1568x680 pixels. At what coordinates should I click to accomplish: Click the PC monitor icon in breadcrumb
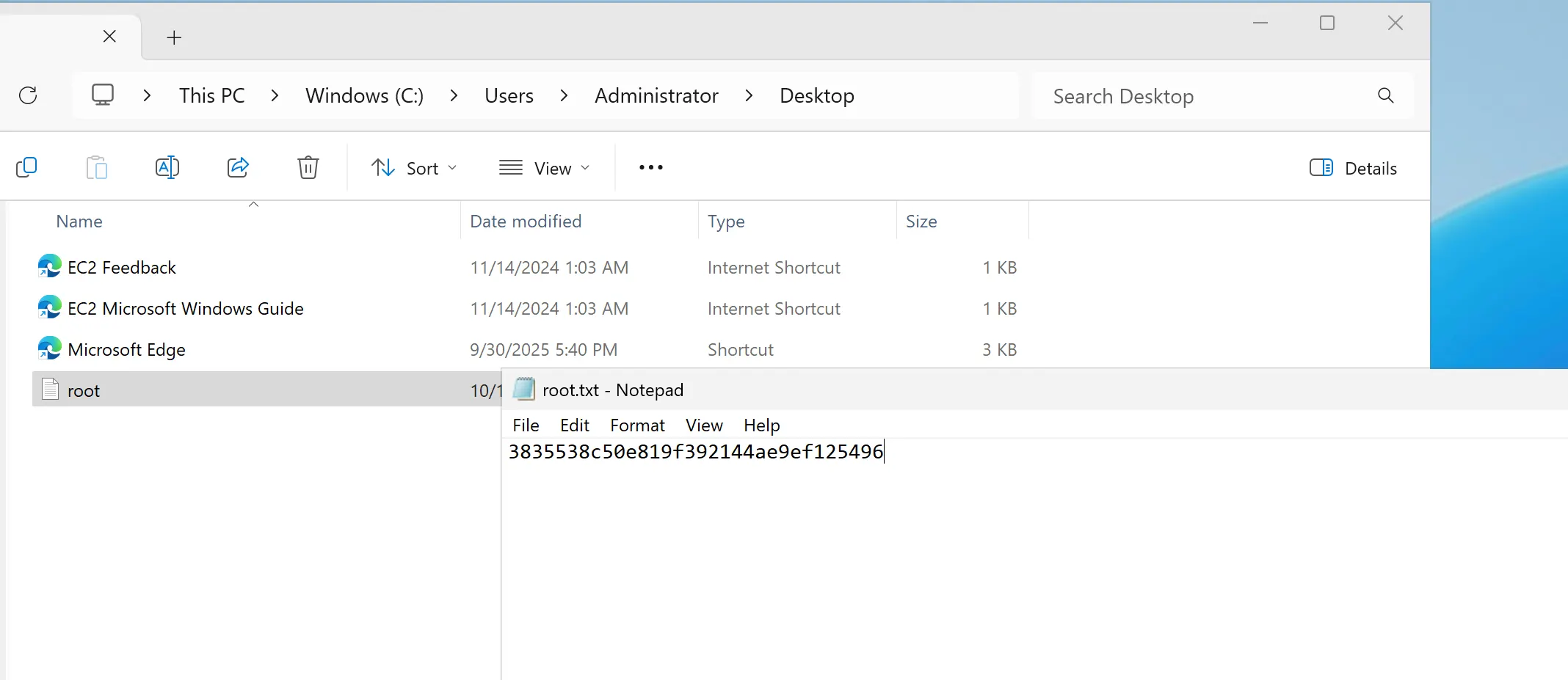click(103, 95)
